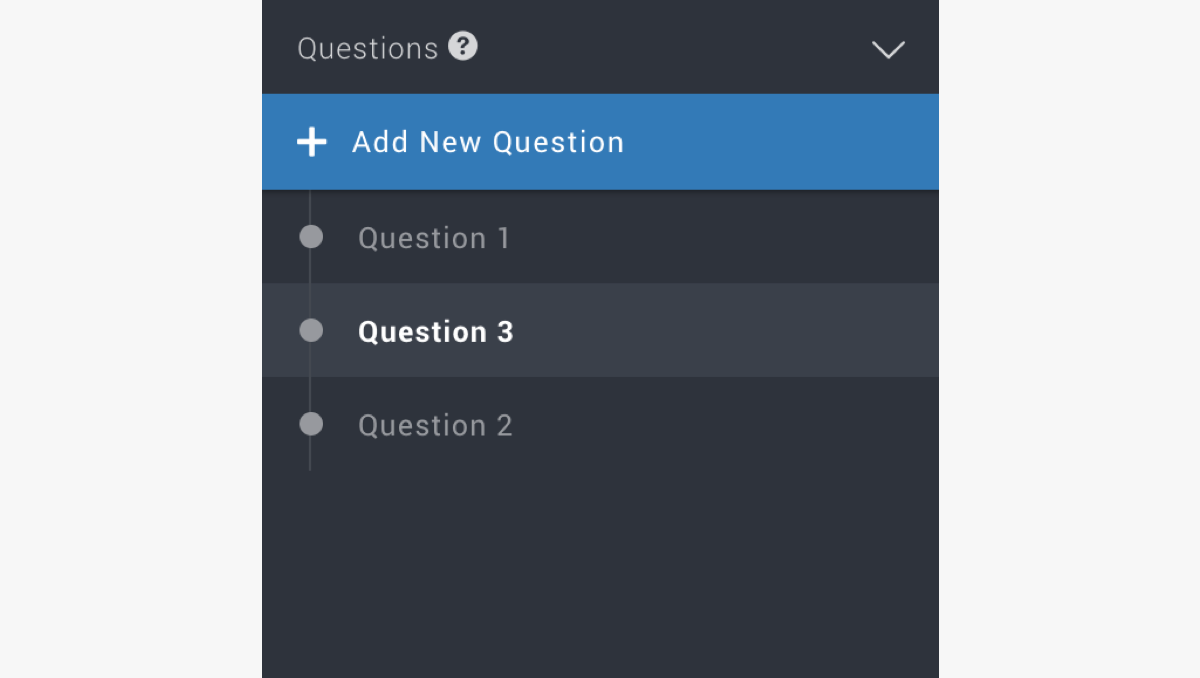Screen dimensions: 1200x678
Task: Collapse the Questions panel with the chevron
Action: click(x=888, y=50)
